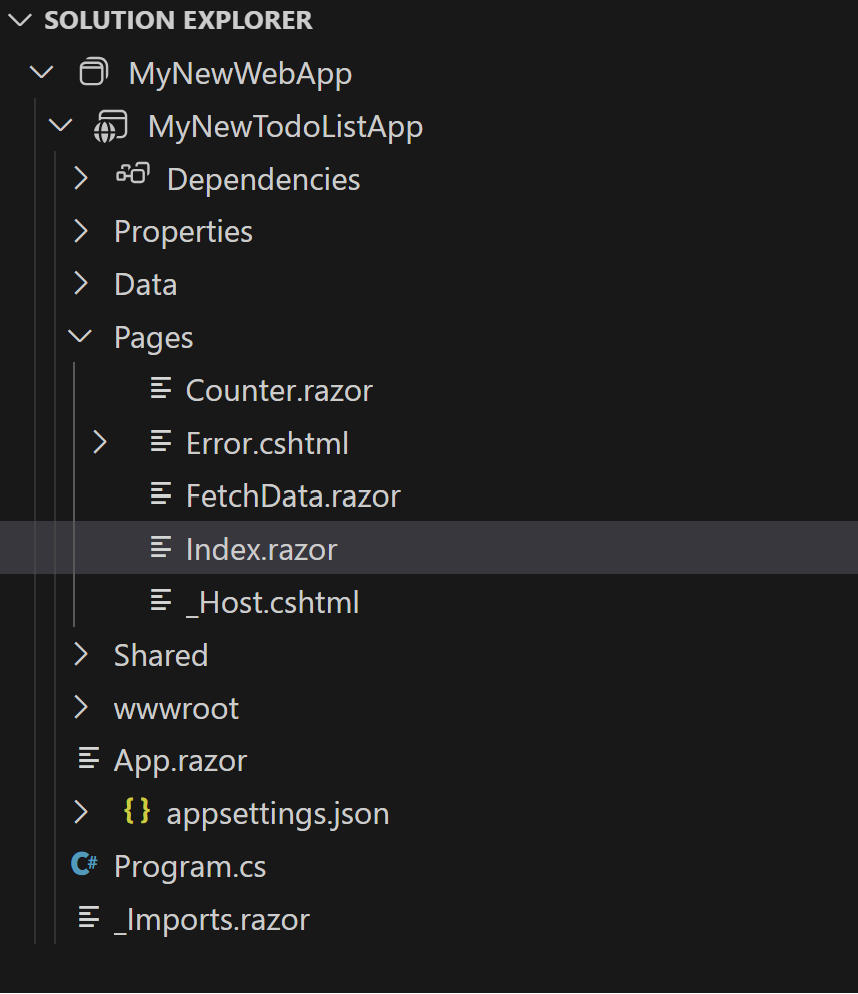Click the C# icon next to Program.cs
This screenshot has height=994, width=858.
point(85,866)
